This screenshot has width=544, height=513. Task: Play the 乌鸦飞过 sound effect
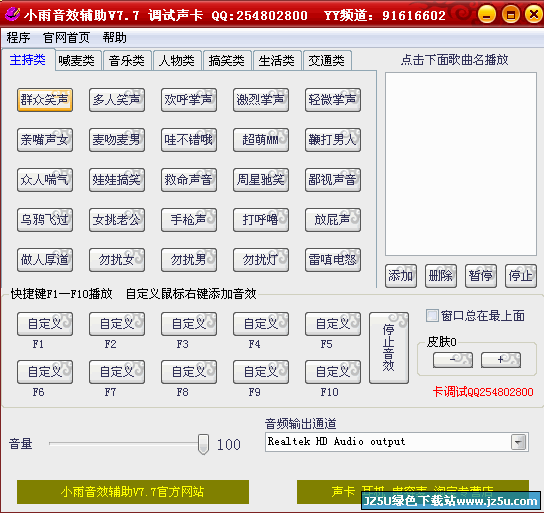pos(45,220)
